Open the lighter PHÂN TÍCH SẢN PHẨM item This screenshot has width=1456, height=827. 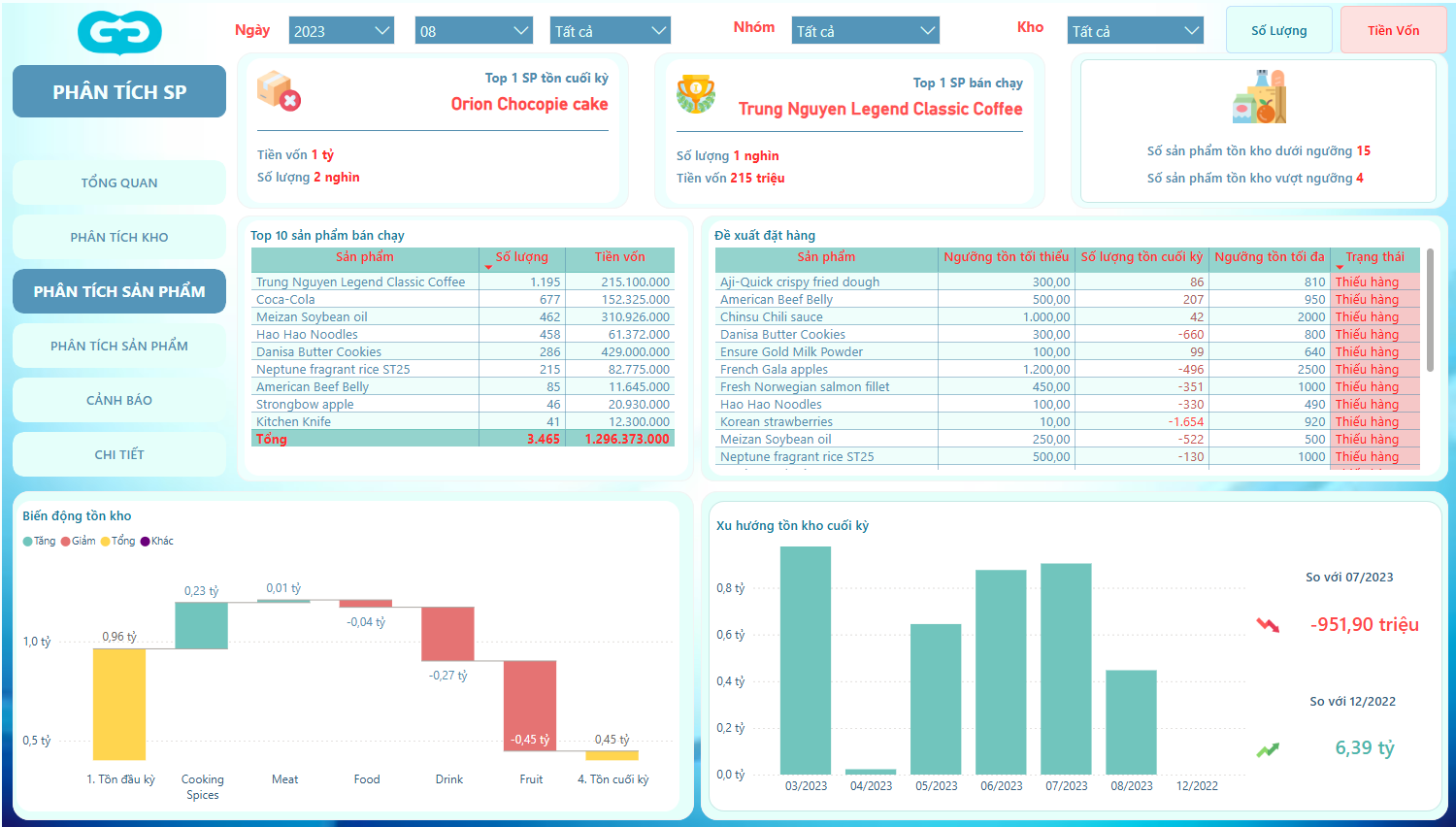pyautogui.click(x=119, y=346)
